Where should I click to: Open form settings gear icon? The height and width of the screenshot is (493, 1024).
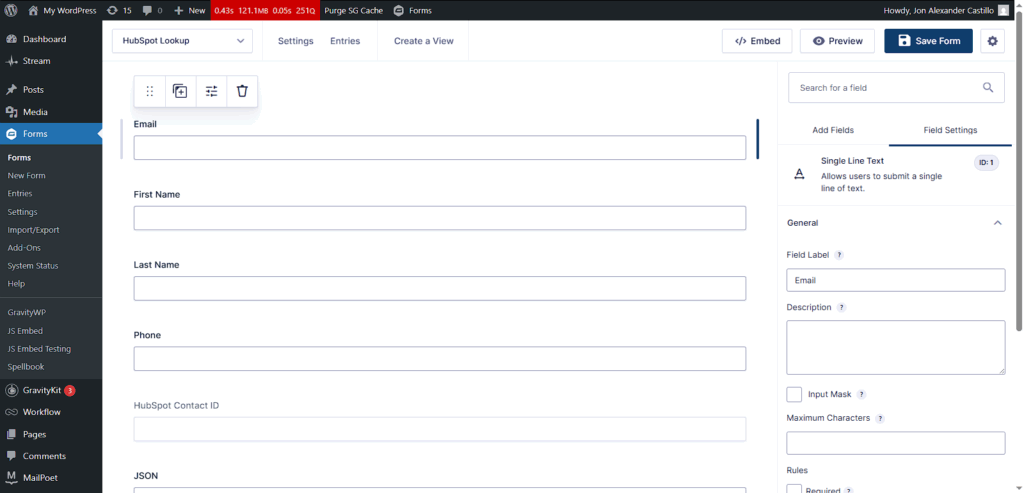[992, 41]
